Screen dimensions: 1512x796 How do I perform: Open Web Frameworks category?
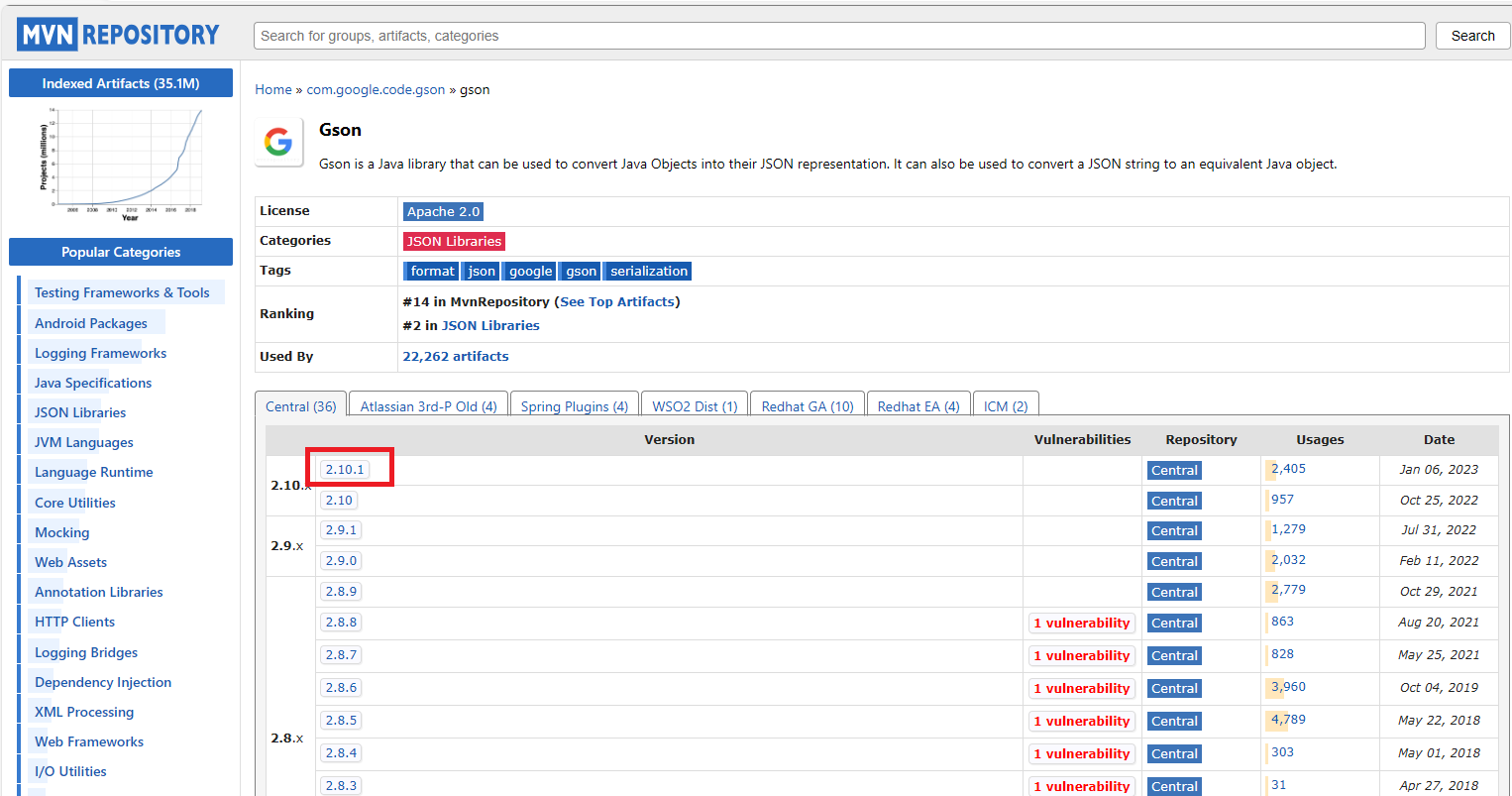coord(89,741)
